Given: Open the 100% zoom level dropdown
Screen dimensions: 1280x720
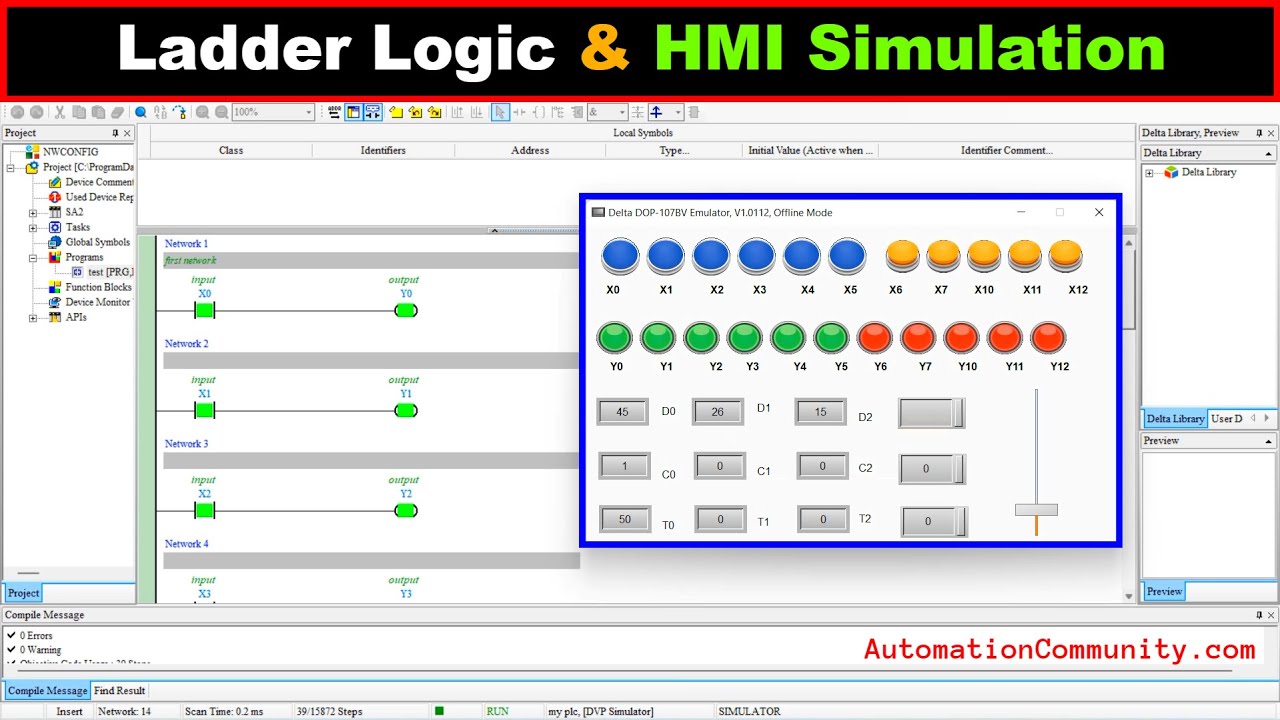Looking at the screenshot, I should coord(309,112).
